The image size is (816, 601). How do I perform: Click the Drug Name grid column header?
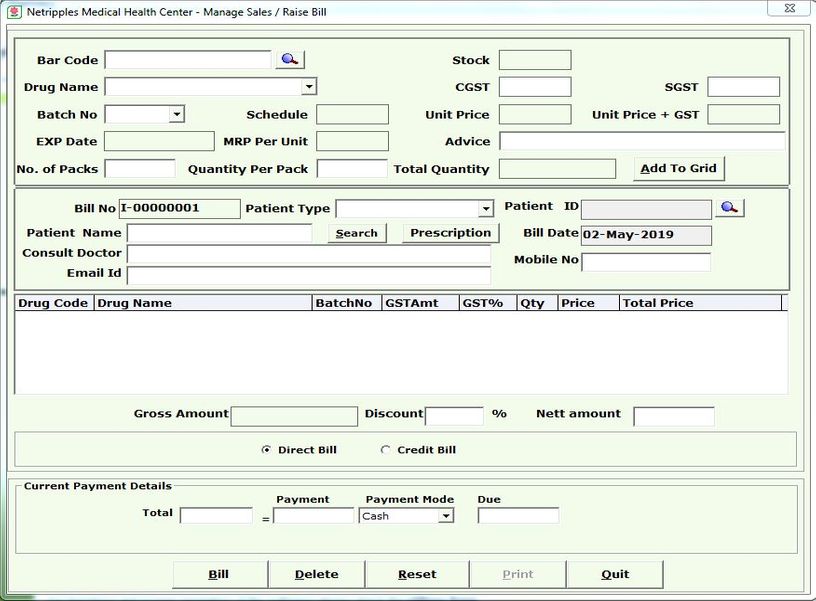[x=203, y=303]
